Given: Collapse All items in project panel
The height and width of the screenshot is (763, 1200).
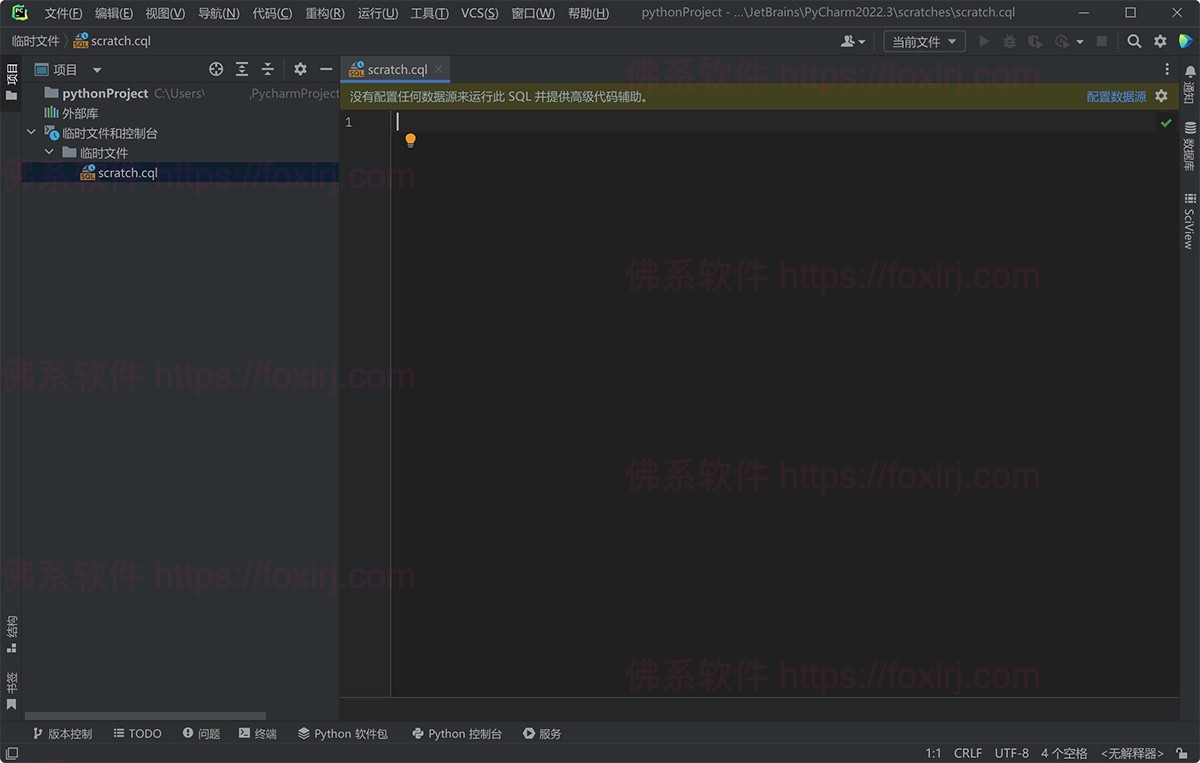Looking at the screenshot, I should coord(268,69).
